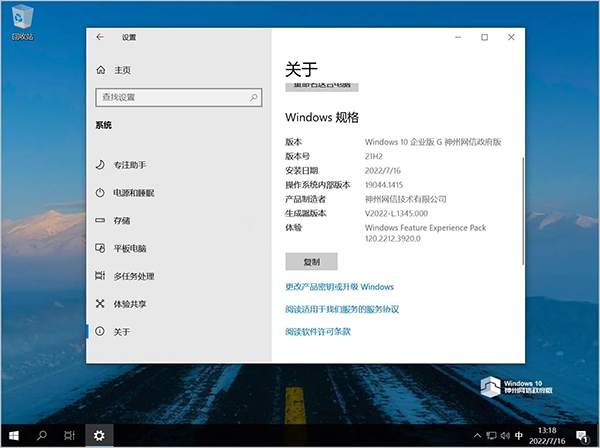Select 多任务处理 in the sidebar
This screenshot has width=600, height=448.
(x=134, y=276)
